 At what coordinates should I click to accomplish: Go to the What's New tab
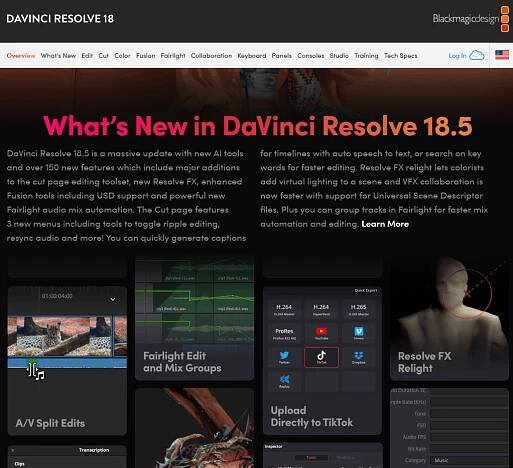coord(58,56)
